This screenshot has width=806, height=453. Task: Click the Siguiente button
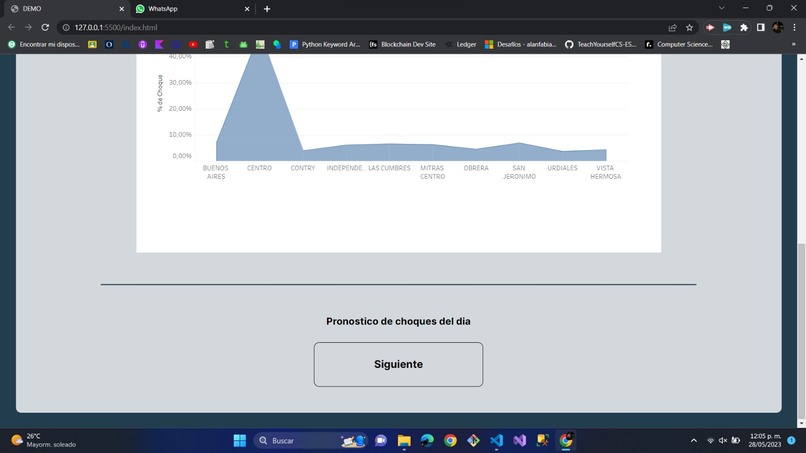coord(398,364)
